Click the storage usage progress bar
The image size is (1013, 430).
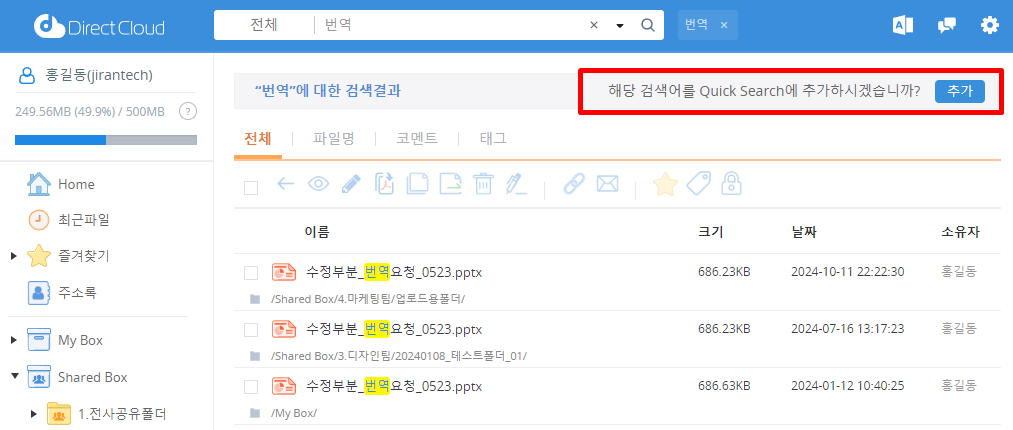pos(105,139)
